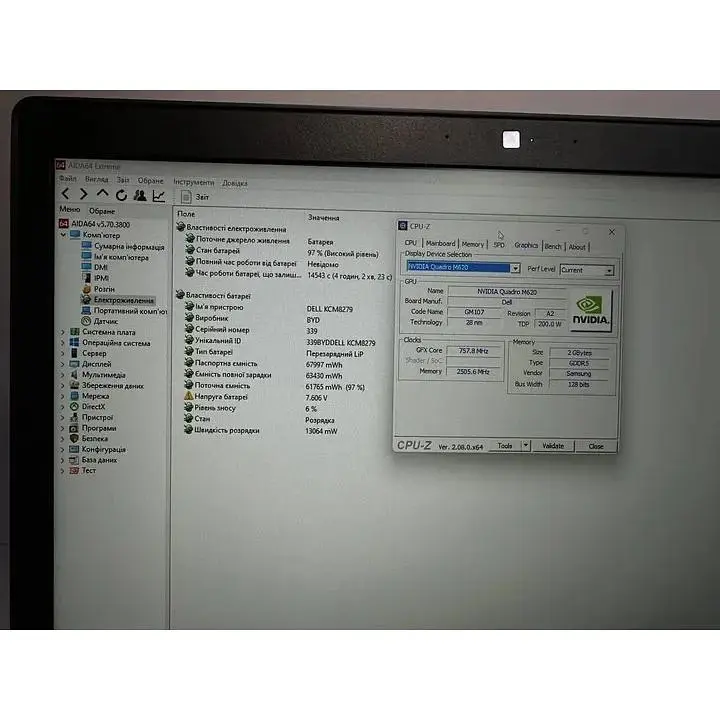Select AIDA64 v5.70.3800 root node
720x720 pixels.
[95, 224]
